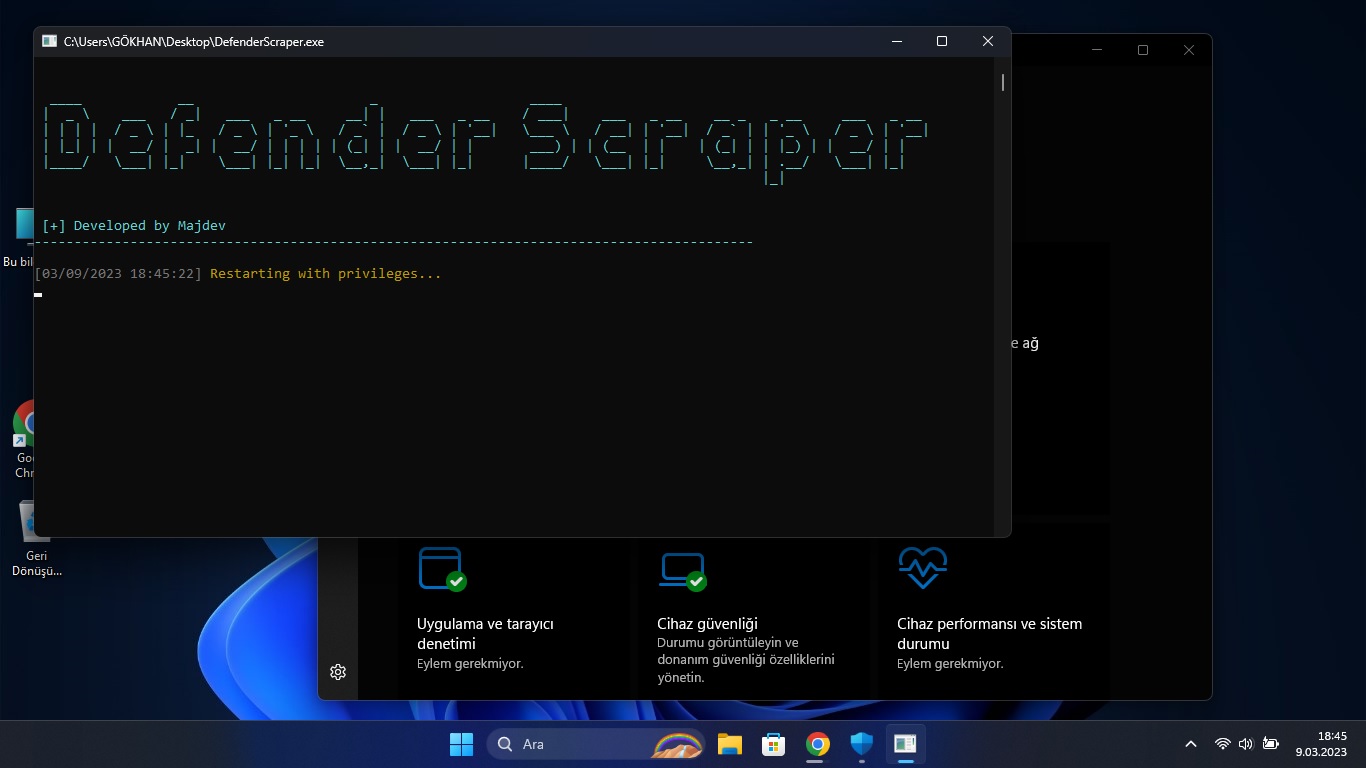Maximize the Windows Security window

(1143, 50)
